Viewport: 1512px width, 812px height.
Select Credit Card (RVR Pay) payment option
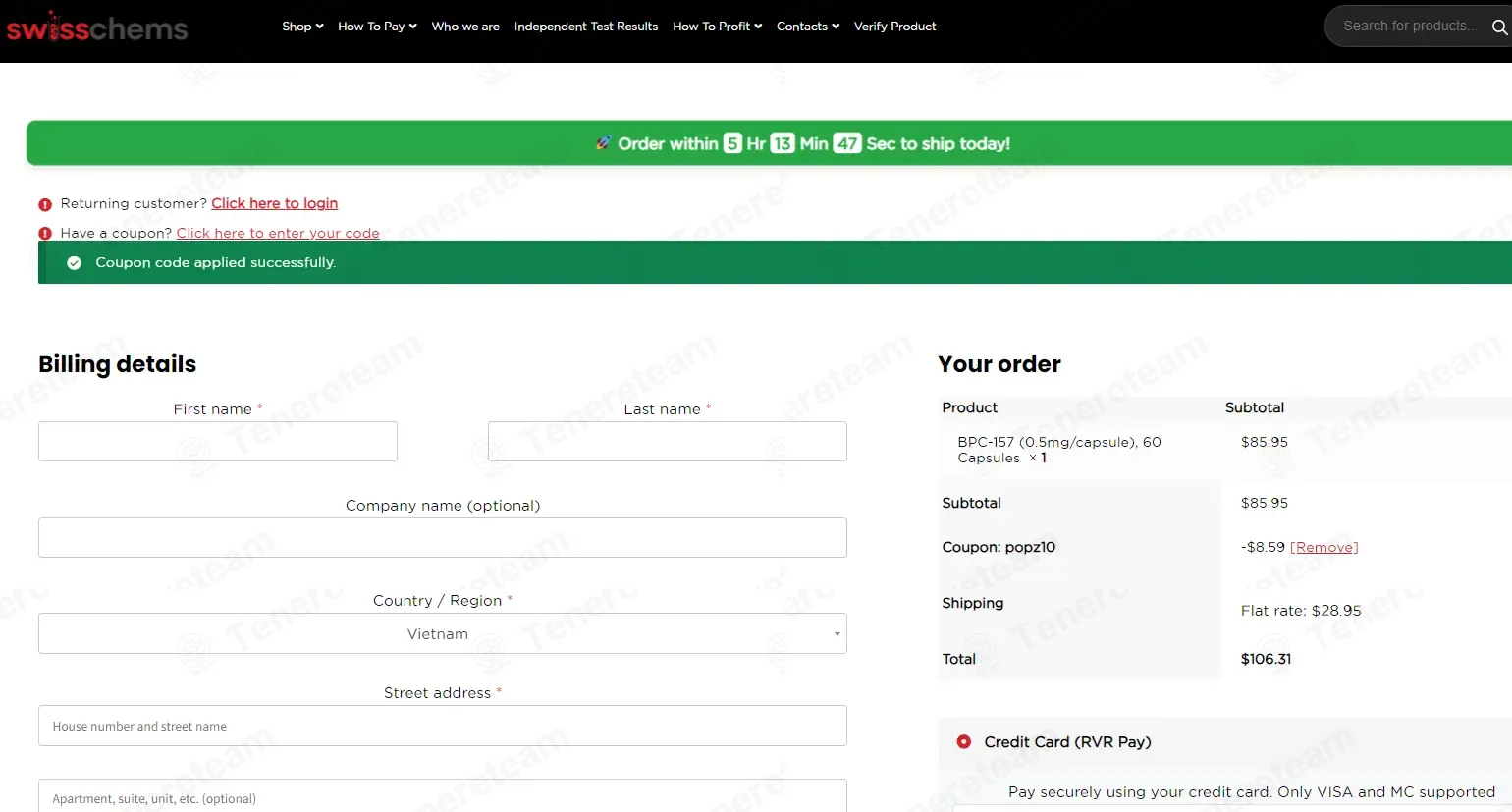coord(964,742)
